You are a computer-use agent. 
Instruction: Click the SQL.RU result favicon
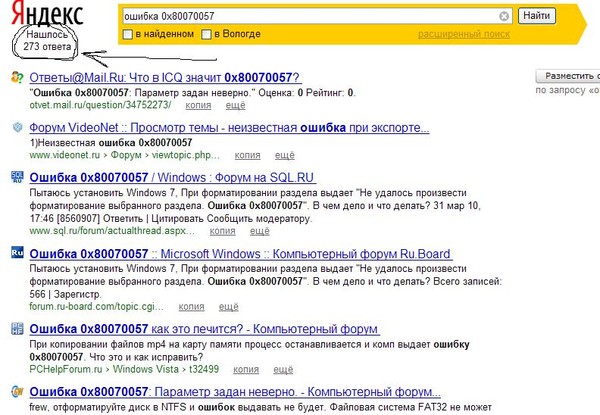click(x=17, y=177)
